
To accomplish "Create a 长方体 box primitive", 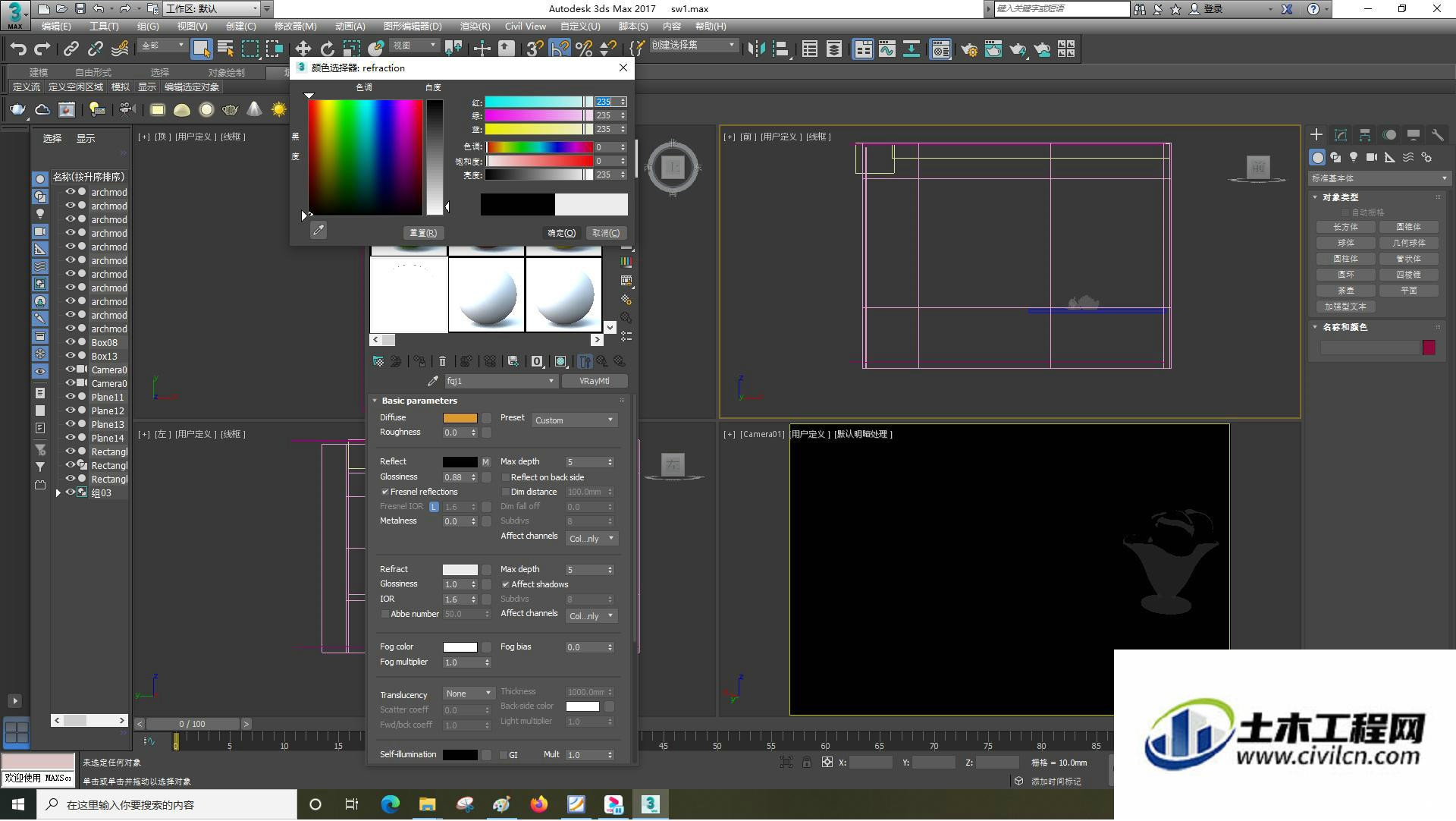I will [1346, 228].
